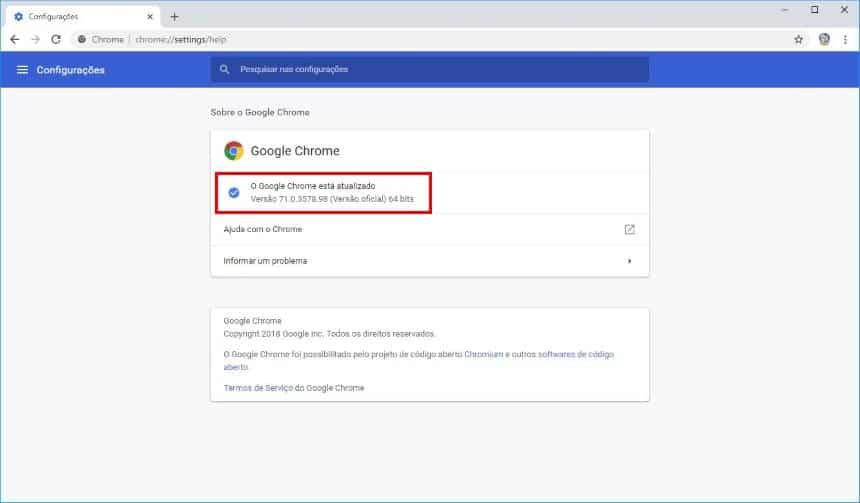Click the blue update checkmark icon
Screen dimensions: 860x503
click(234, 193)
